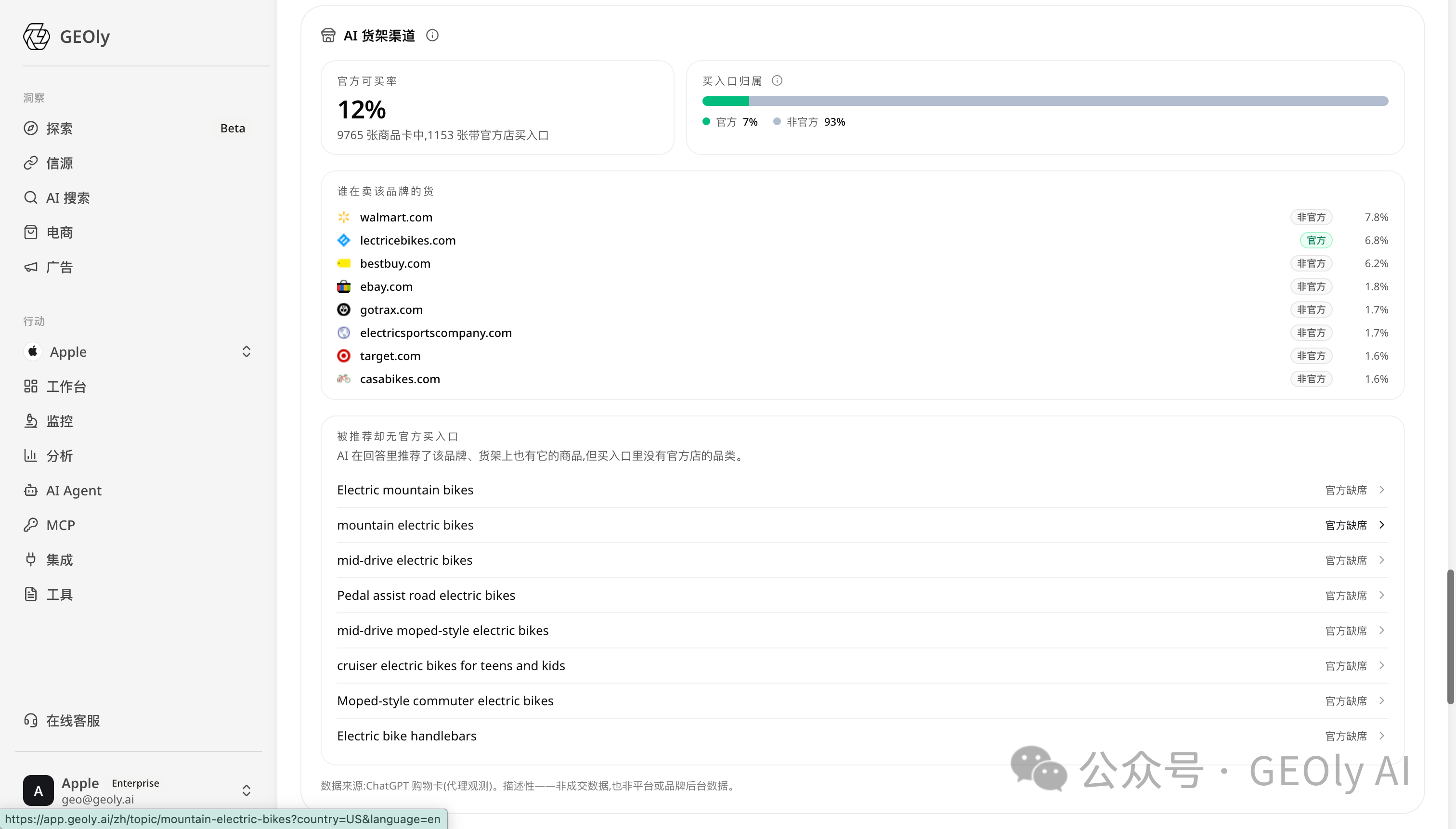Click the 非官方 badge for walmart.com
Image resolution: width=1456 pixels, height=829 pixels.
coord(1311,217)
